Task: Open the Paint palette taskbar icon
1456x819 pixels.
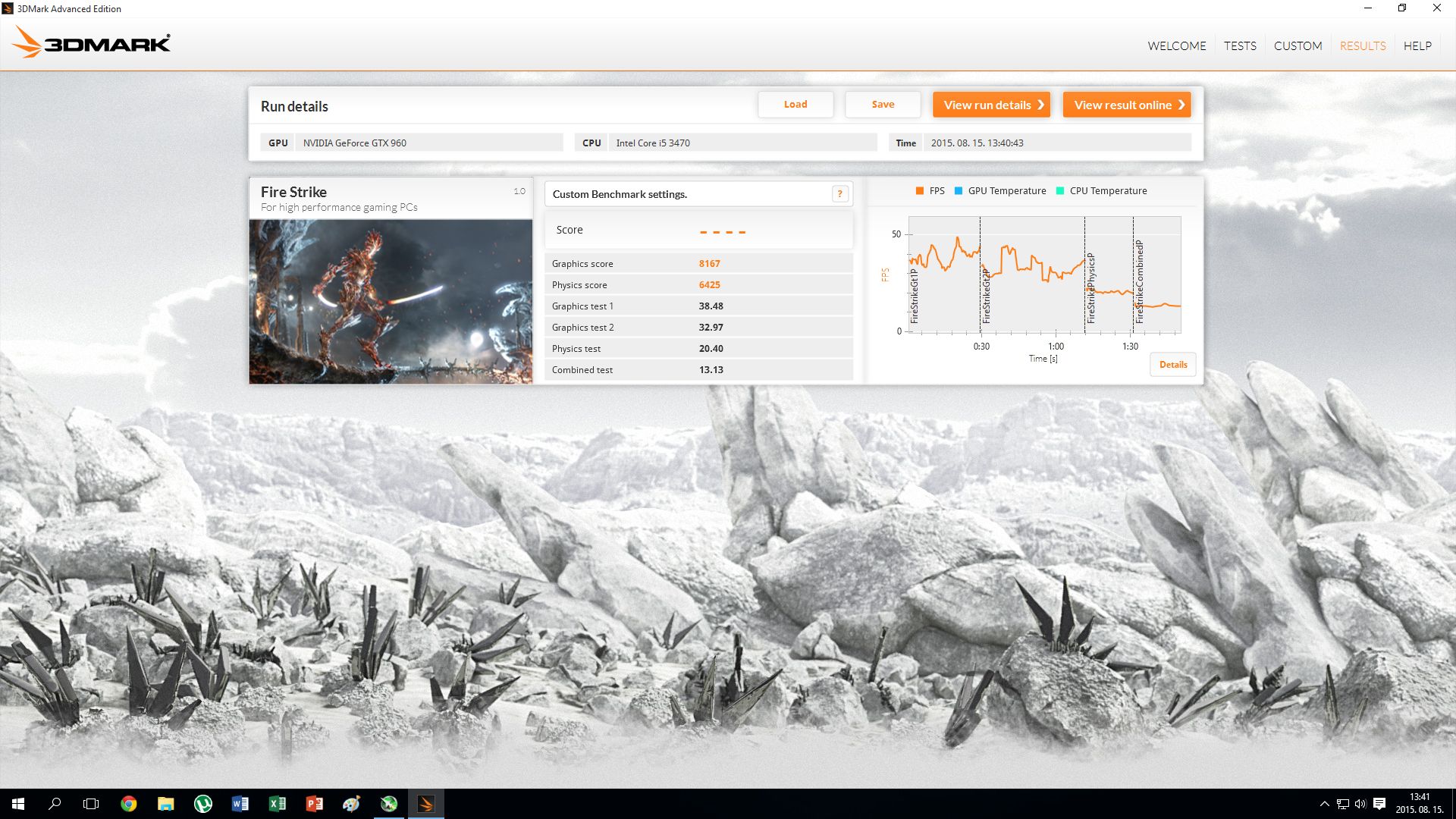Action: pyautogui.click(x=351, y=804)
